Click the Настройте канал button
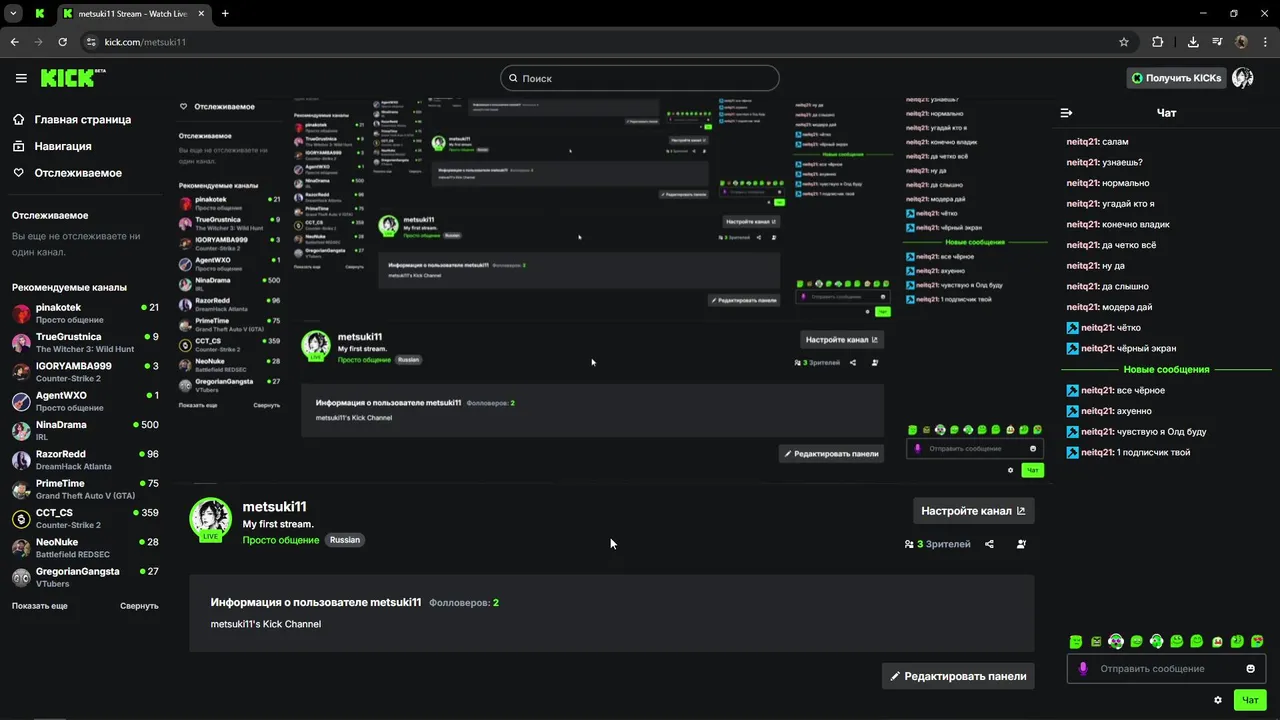 (x=973, y=511)
